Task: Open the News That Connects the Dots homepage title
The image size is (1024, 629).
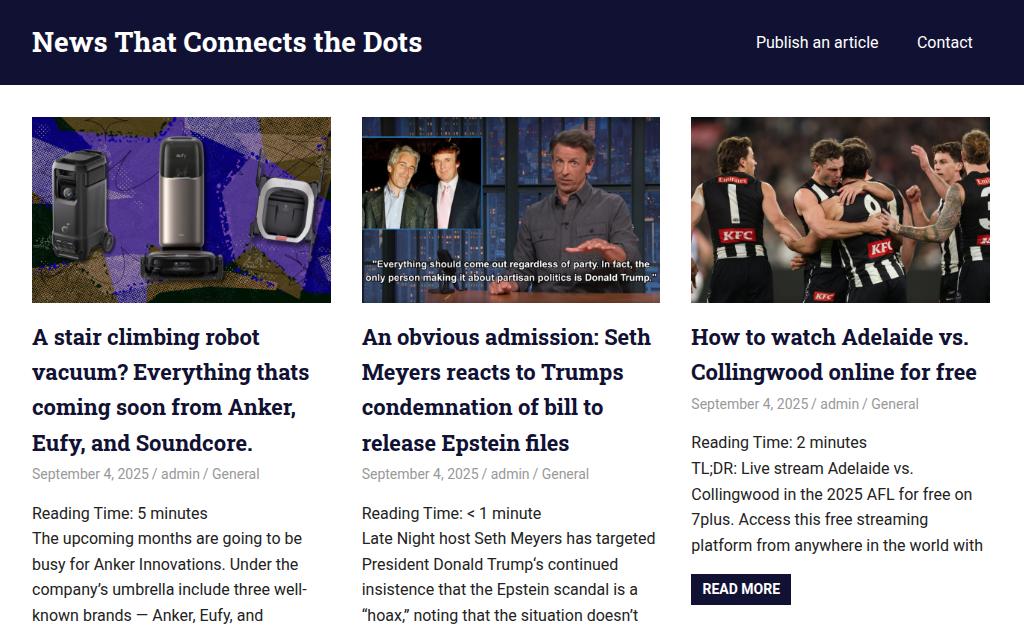Action: tap(227, 42)
